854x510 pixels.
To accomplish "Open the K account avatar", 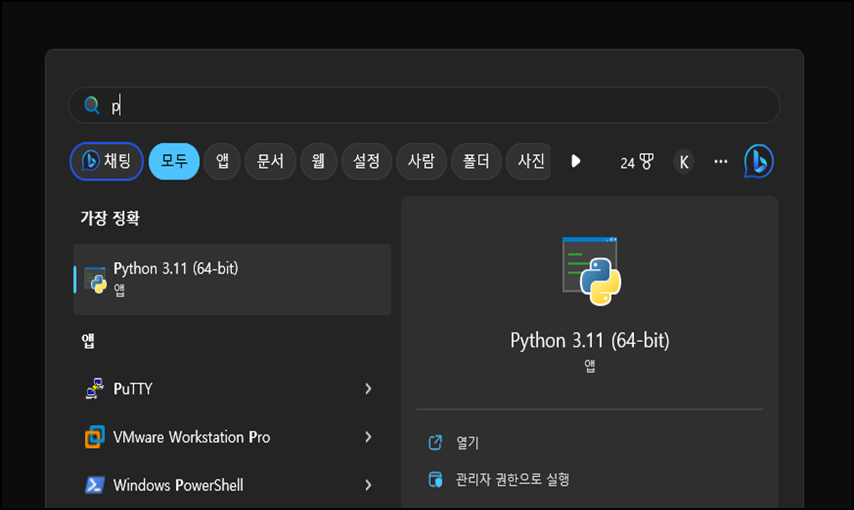I will (x=684, y=162).
